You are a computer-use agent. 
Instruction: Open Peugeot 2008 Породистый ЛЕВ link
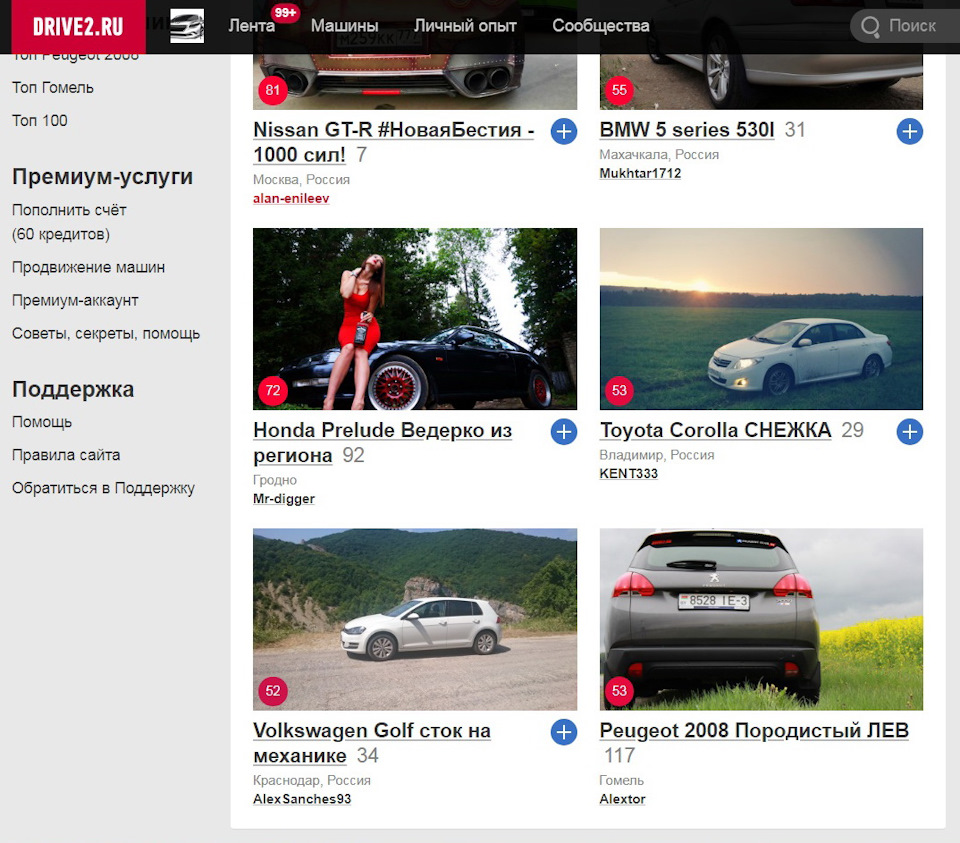754,731
